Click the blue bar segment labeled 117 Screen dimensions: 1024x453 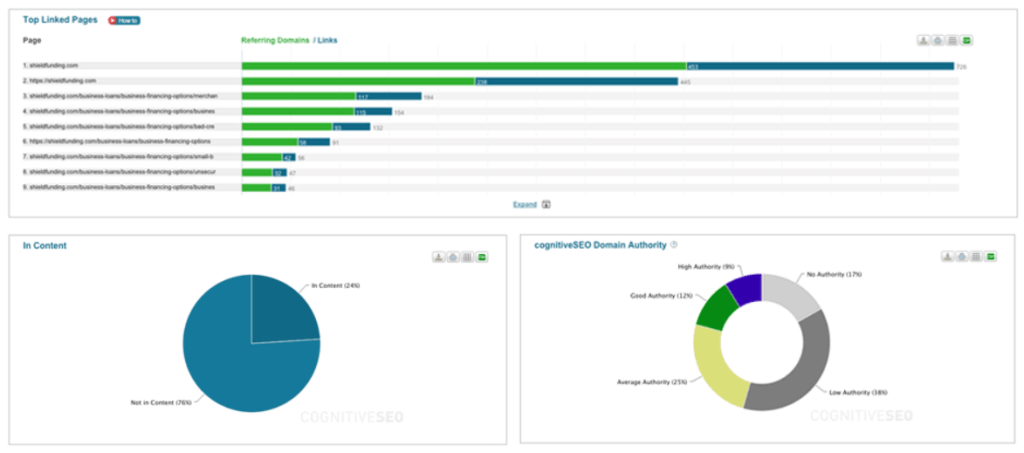(x=389, y=96)
